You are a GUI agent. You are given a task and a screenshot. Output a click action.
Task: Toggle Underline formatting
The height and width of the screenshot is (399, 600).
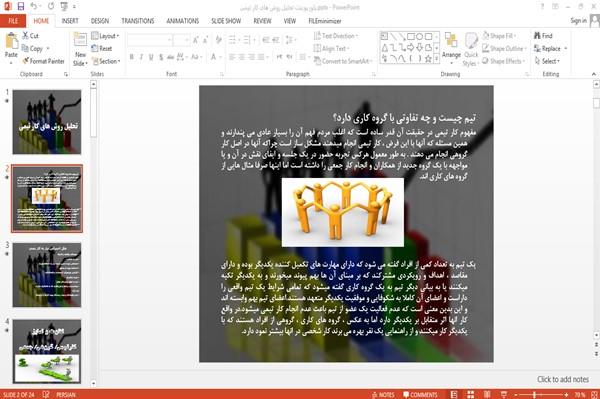(151, 57)
